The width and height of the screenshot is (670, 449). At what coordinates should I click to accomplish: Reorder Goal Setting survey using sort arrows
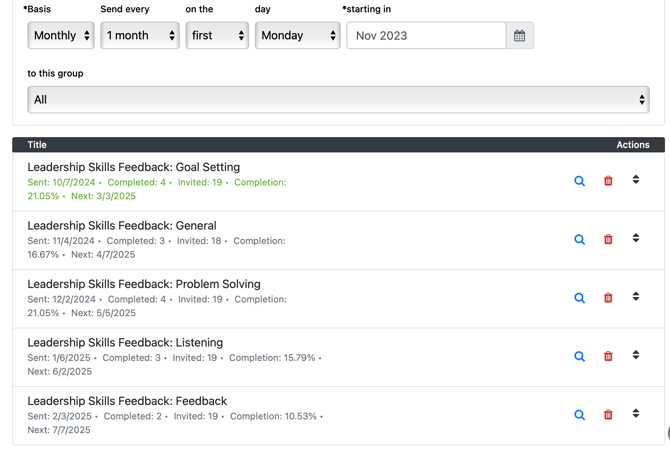click(636, 180)
